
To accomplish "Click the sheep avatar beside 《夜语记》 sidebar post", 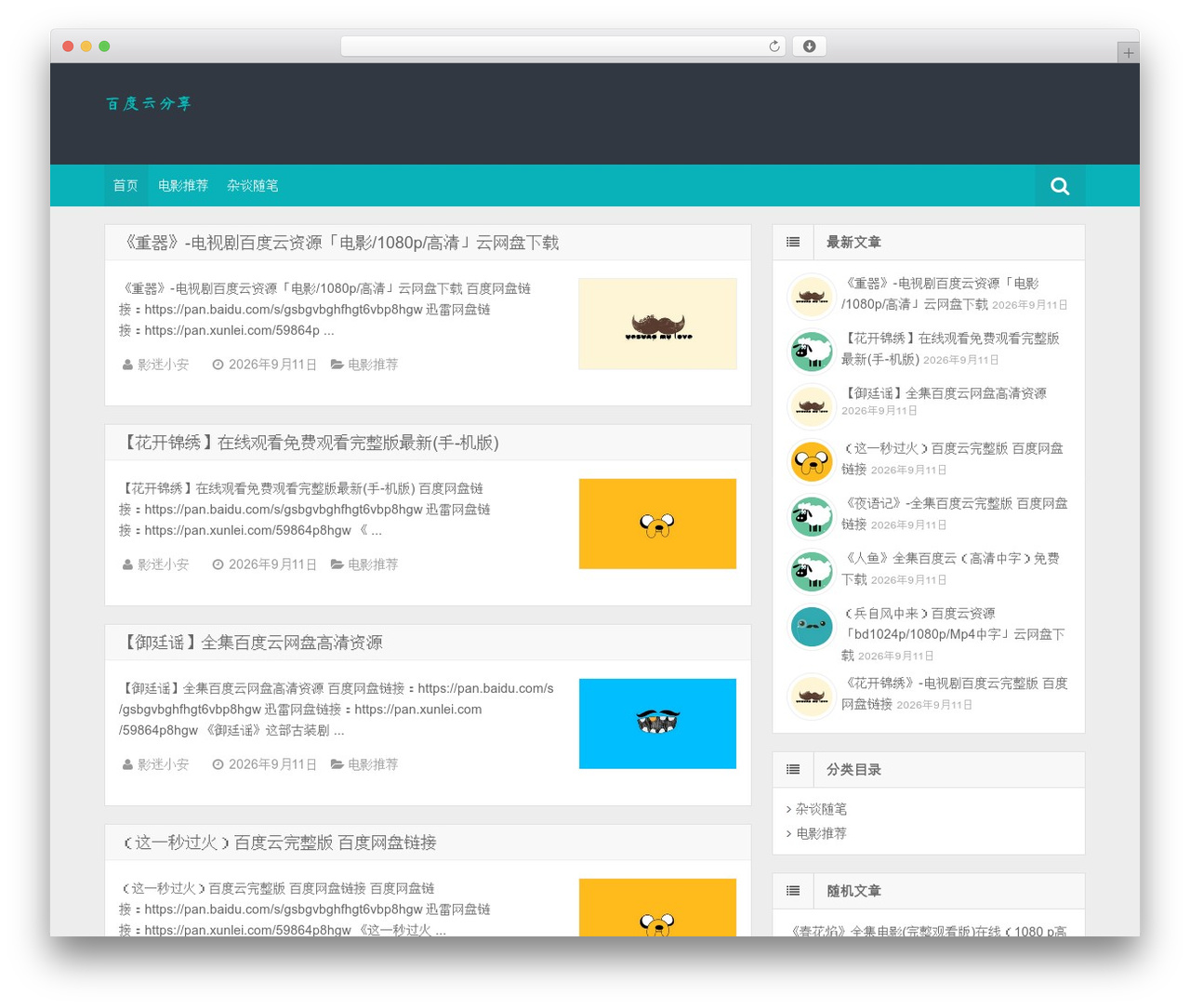I will click(x=812, y=516).
